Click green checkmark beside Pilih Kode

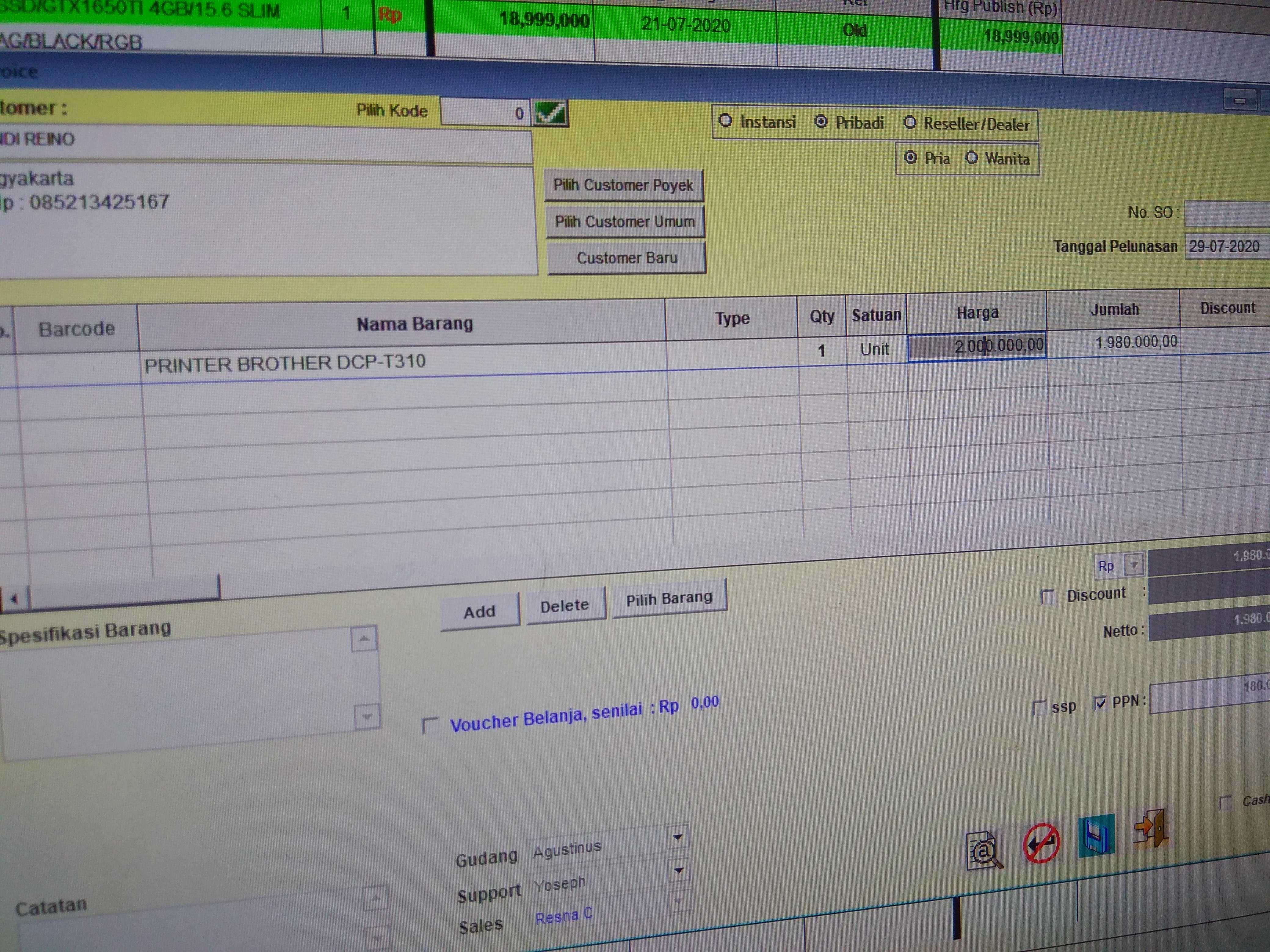tap(550, 113)
